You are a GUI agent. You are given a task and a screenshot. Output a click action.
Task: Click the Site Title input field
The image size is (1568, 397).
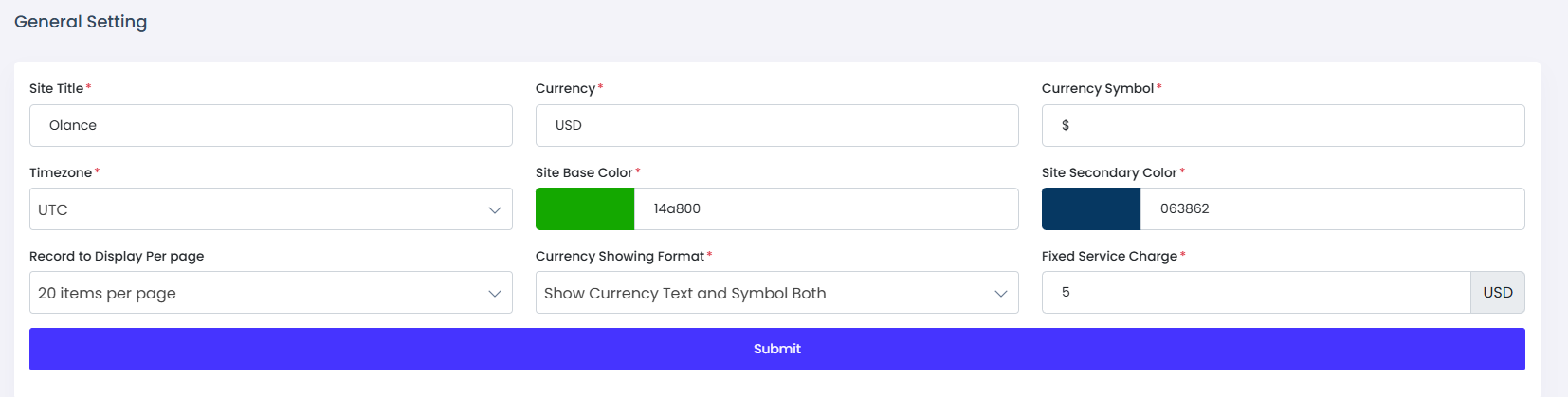(270, 125)
